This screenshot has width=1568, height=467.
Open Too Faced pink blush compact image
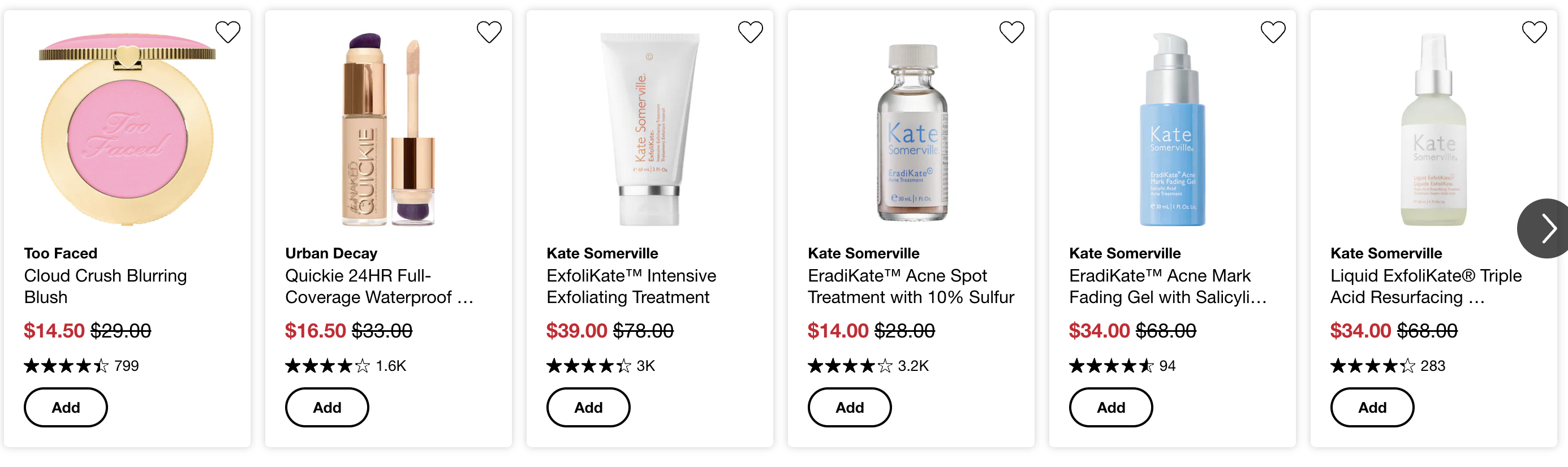(x=127, y=129)
